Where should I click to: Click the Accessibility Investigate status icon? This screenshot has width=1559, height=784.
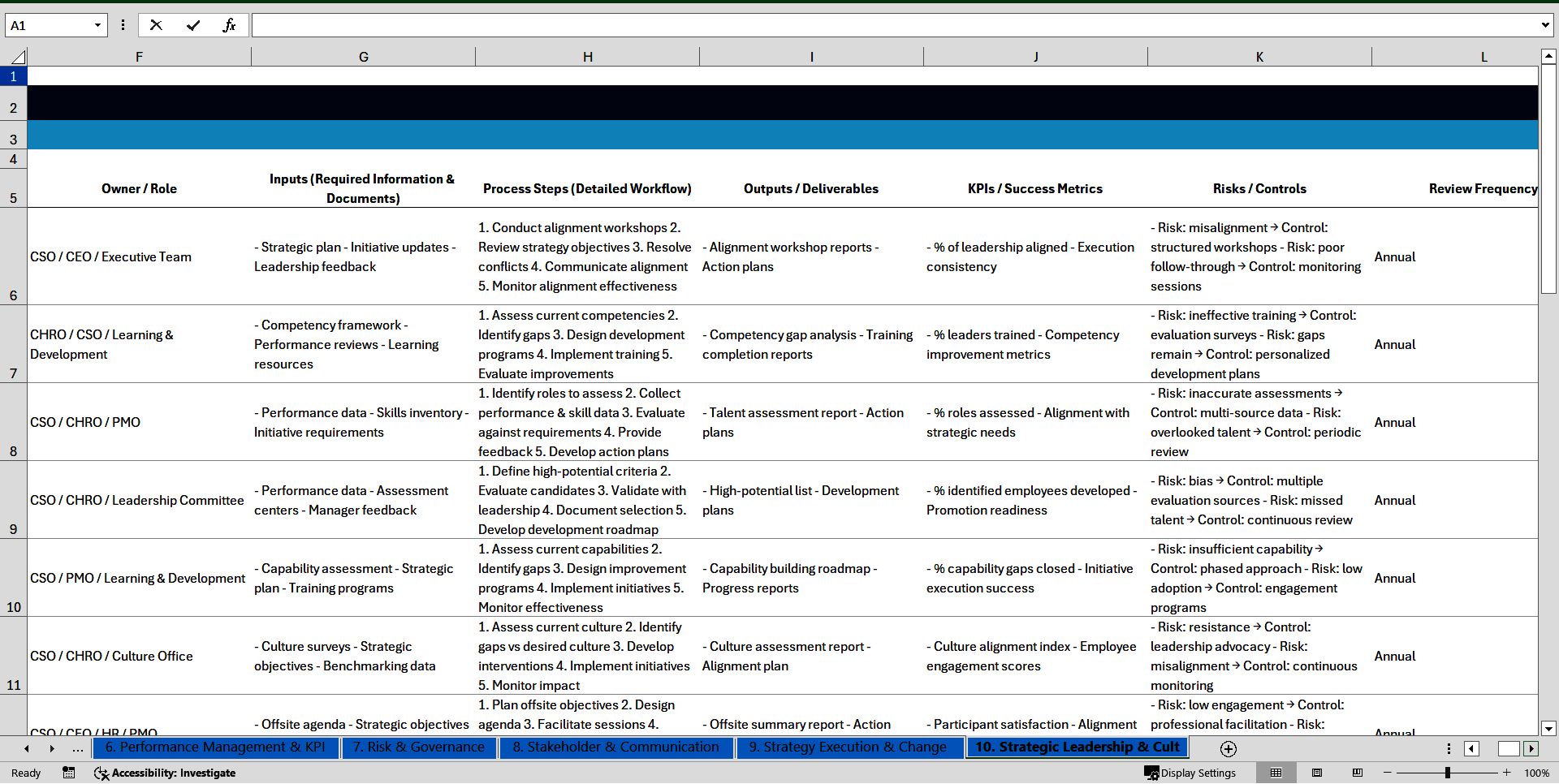click(165, 773)
